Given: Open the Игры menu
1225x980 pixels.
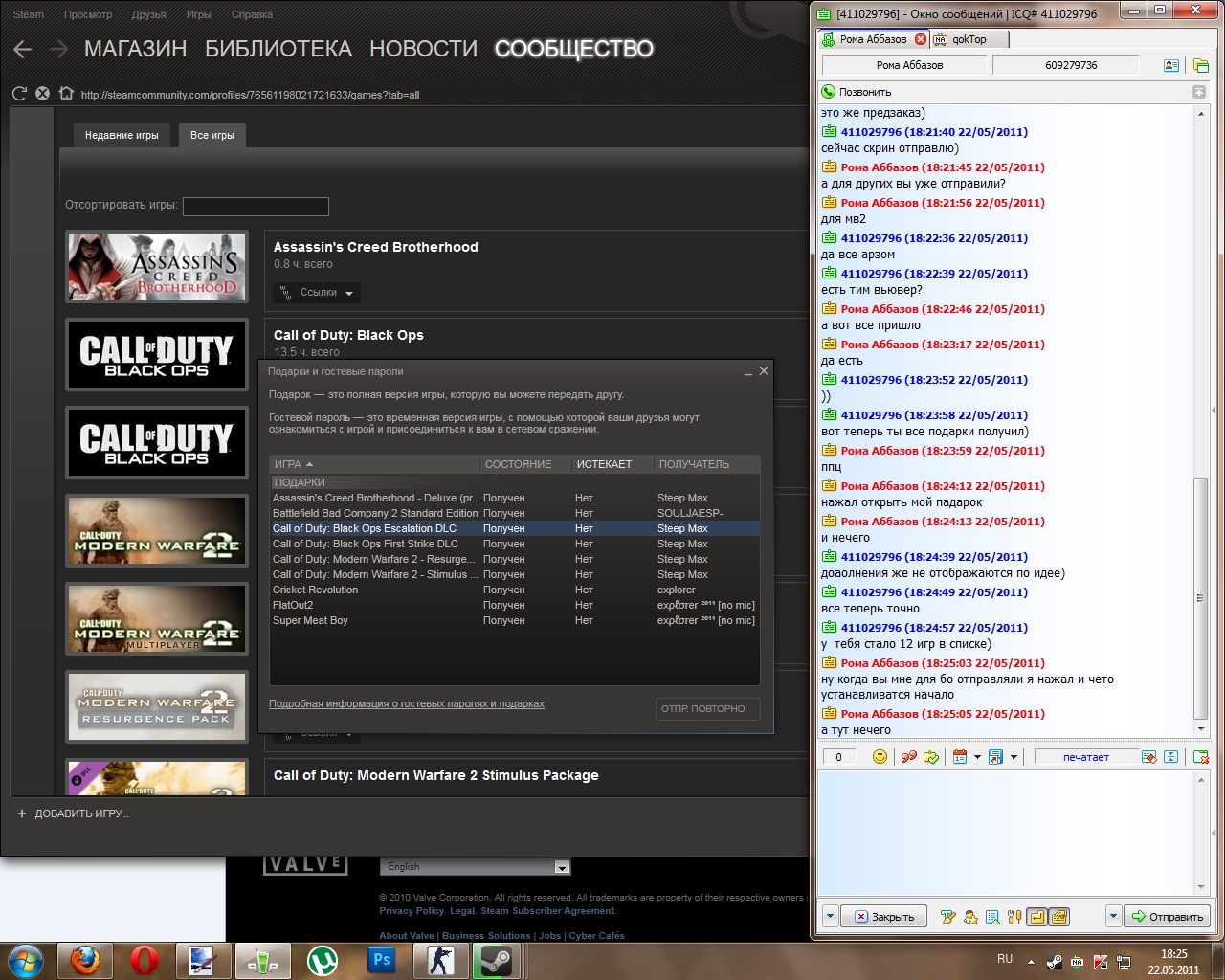Looking at the screenshot, I should [199, 14].
